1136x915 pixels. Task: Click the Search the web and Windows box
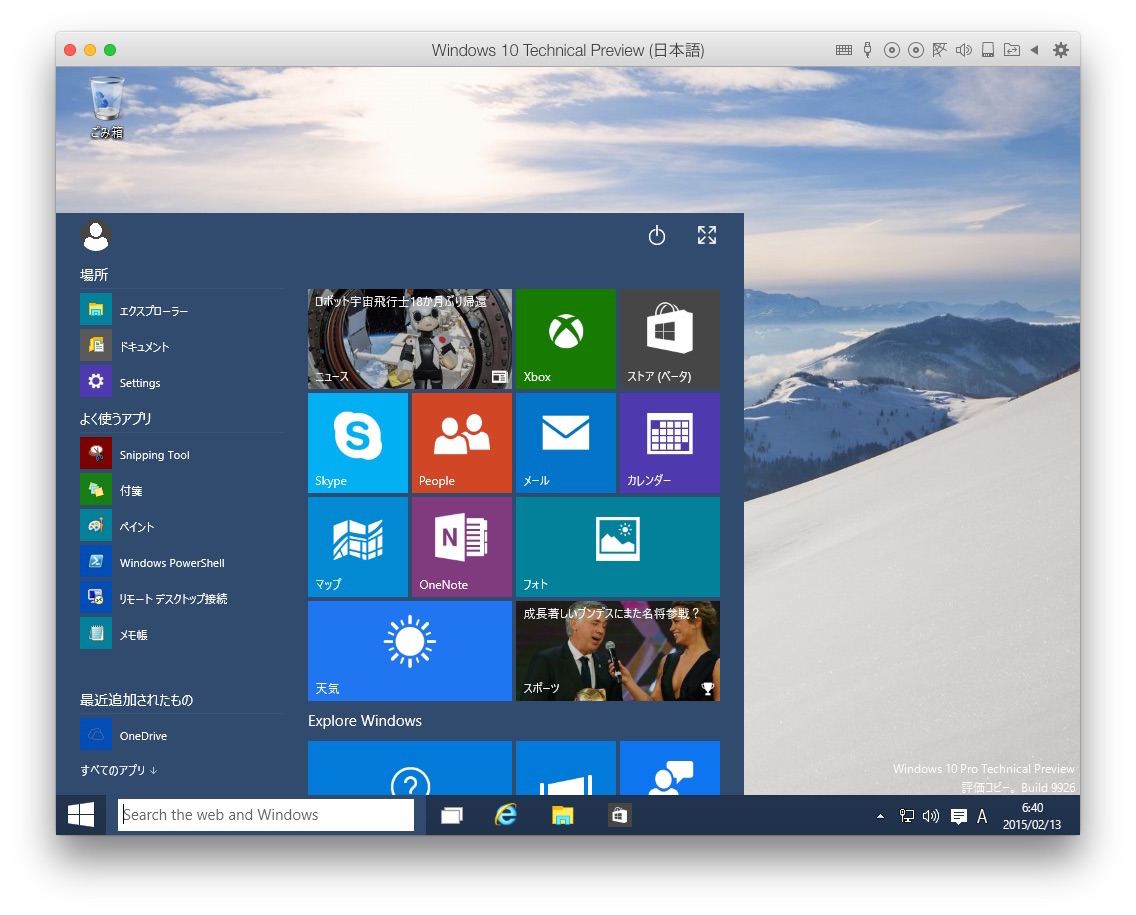point(266,815)
